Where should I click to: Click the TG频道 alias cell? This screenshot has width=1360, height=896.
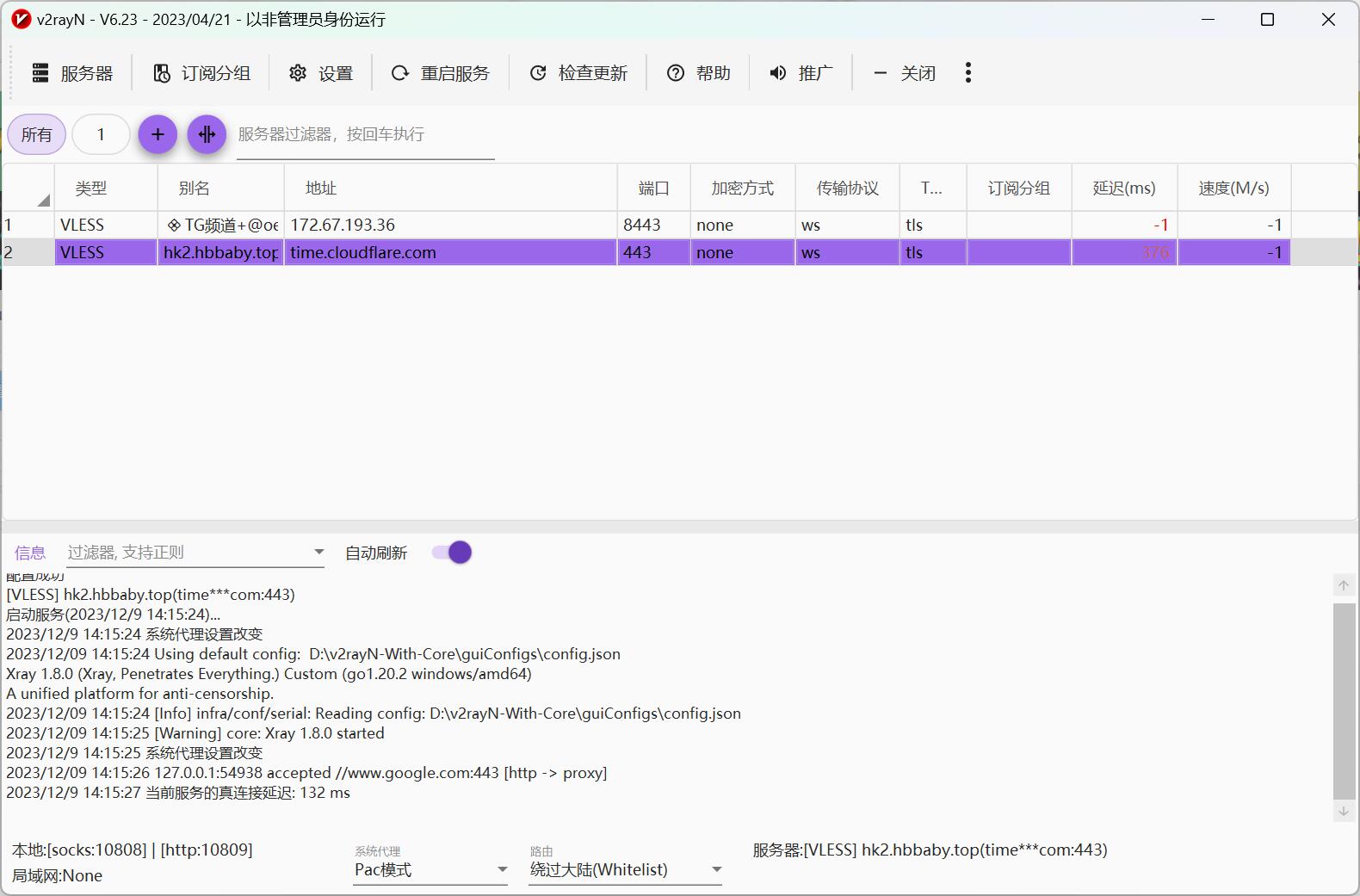221,225
